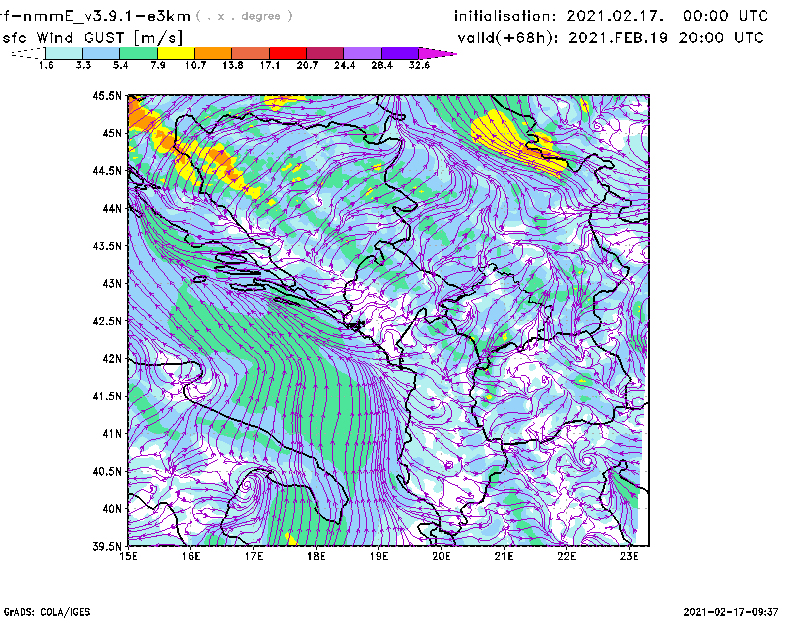The height and width of the screenshot is (618, 800).
Task: Click the 19E longitude label
Action: point(379,557)
